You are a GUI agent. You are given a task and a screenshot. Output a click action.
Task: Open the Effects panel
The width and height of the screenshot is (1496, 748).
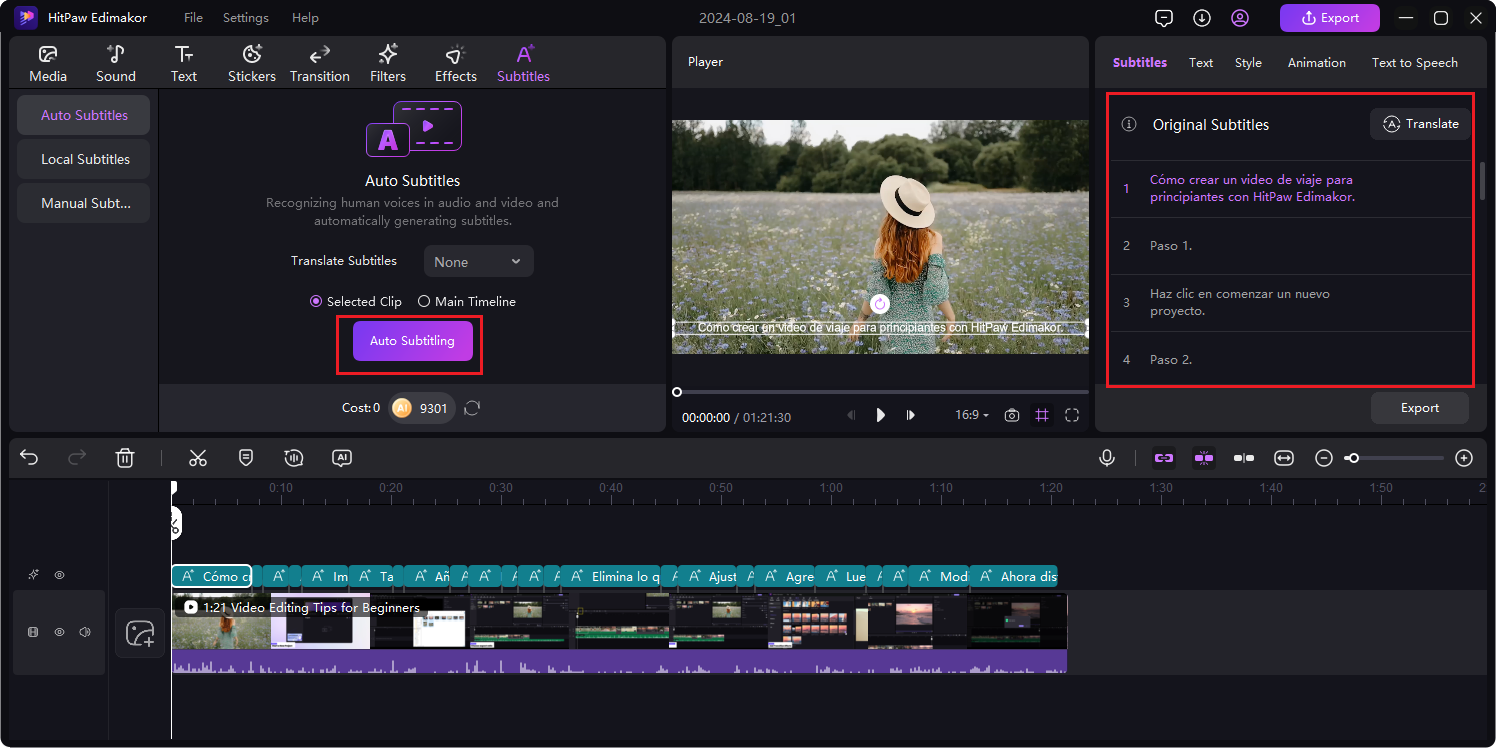(x=456, y=64)
